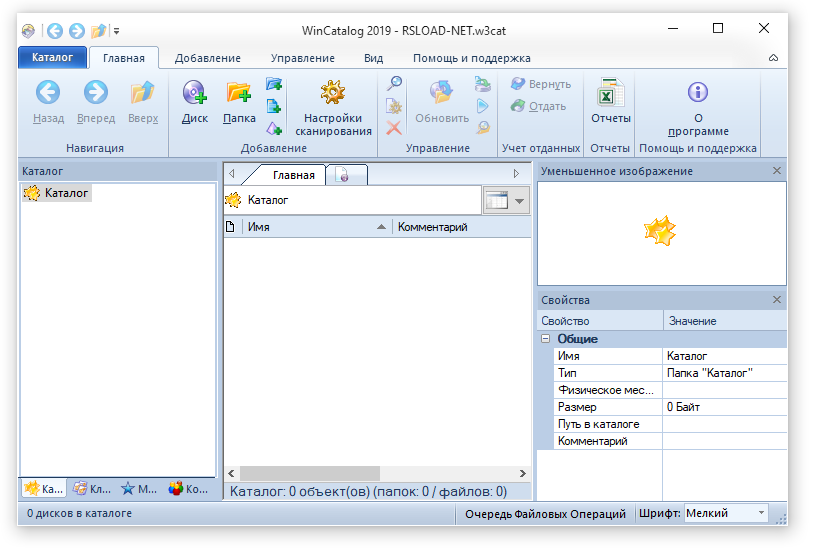Viewport: 825px width, 553px height.
Task: Open Настройки сканирования gear settings
Action: tap(333, 93)
